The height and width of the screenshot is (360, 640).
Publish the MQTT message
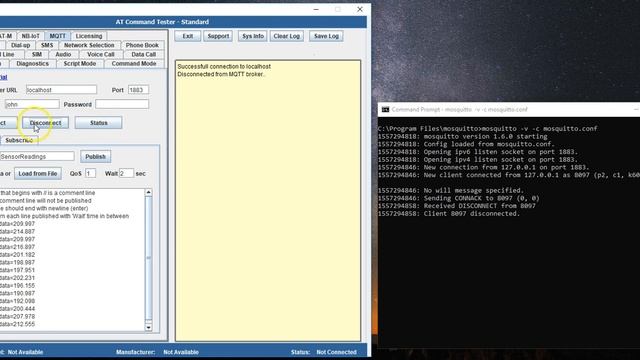(x=96, y=157)
